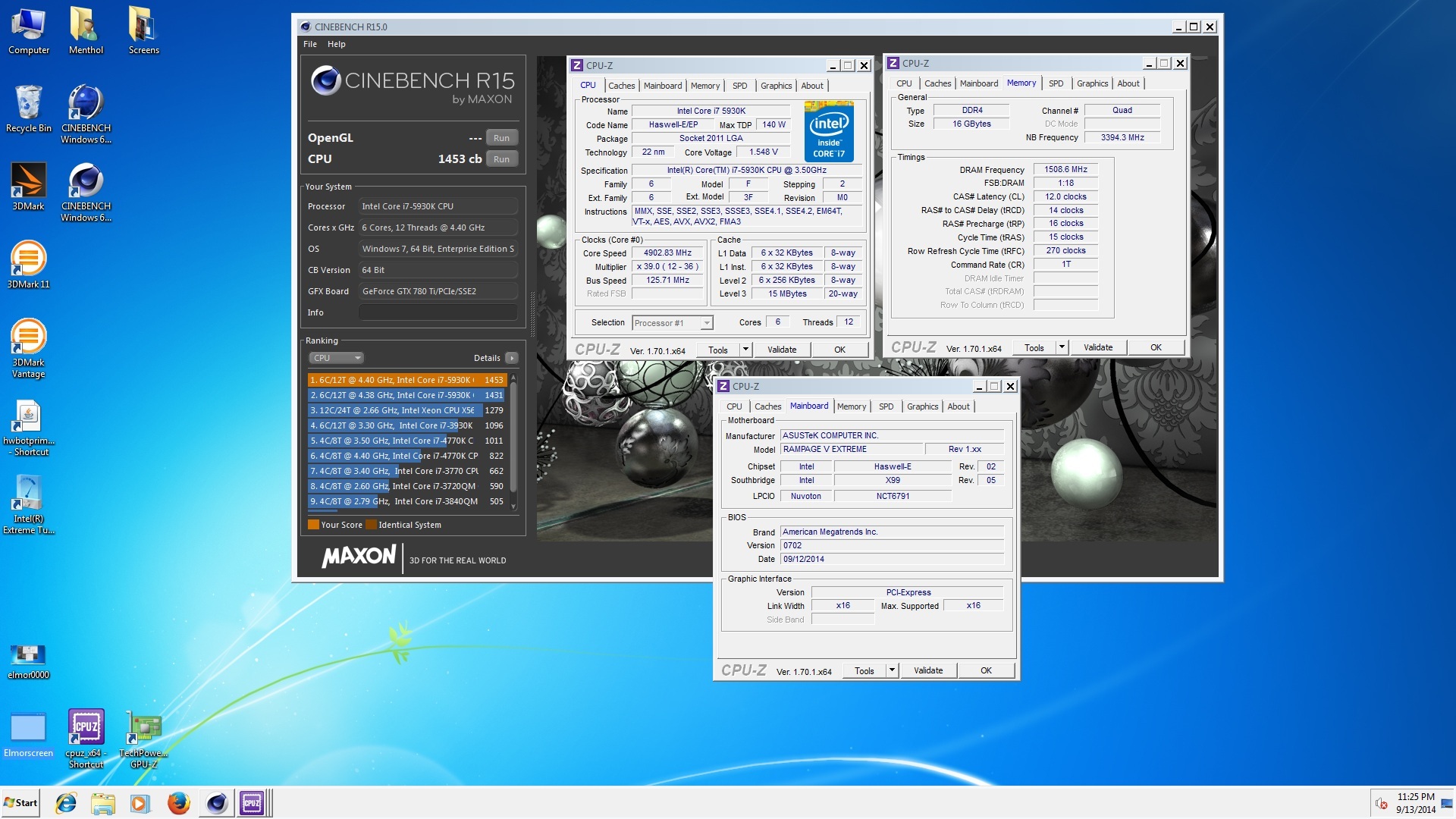Switch to Cinebench taskbar icon
This screenshot has height=819, width=1456.
(x=217, y=803)
